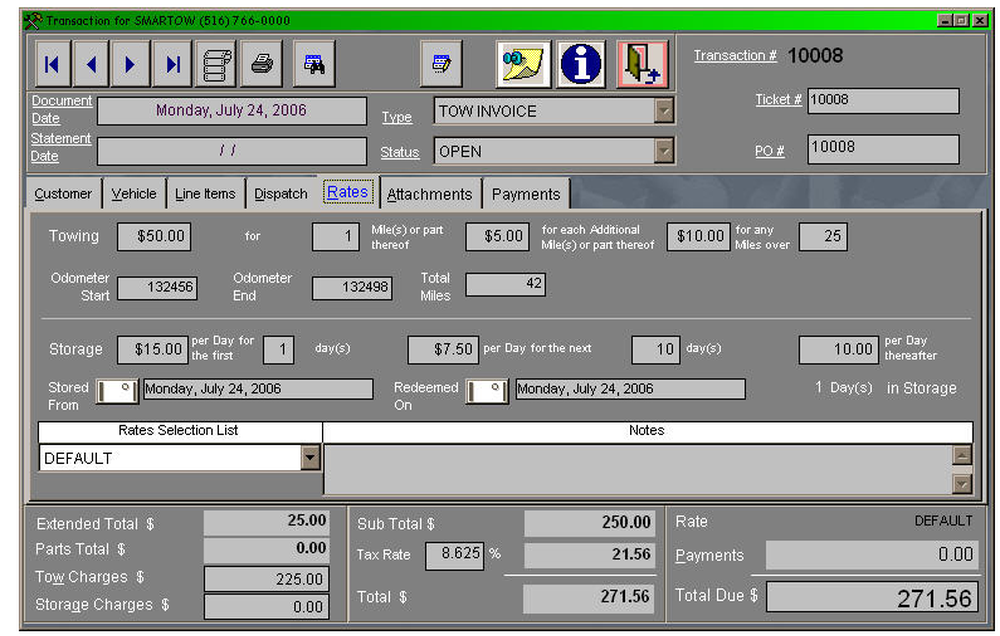Click inside the Tax Rate field
Screen dimensions: 1000x636
click(455, 554)
